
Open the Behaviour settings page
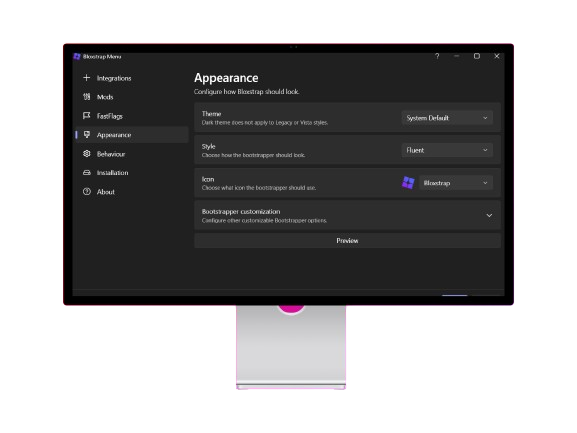(132, 154)
